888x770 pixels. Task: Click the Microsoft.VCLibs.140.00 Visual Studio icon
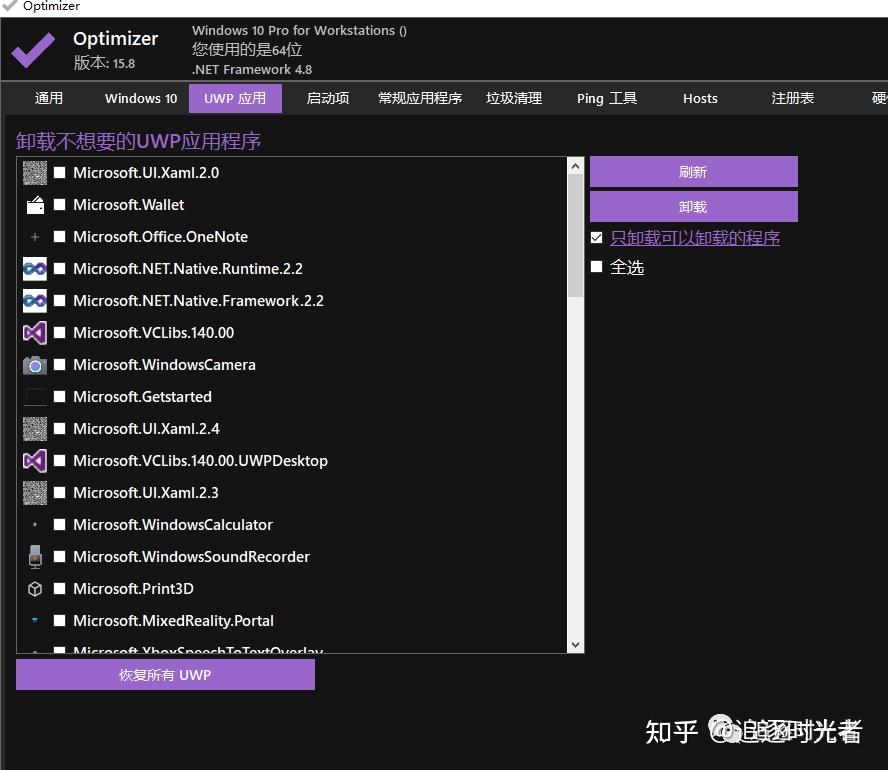click(x=35, y=333)
